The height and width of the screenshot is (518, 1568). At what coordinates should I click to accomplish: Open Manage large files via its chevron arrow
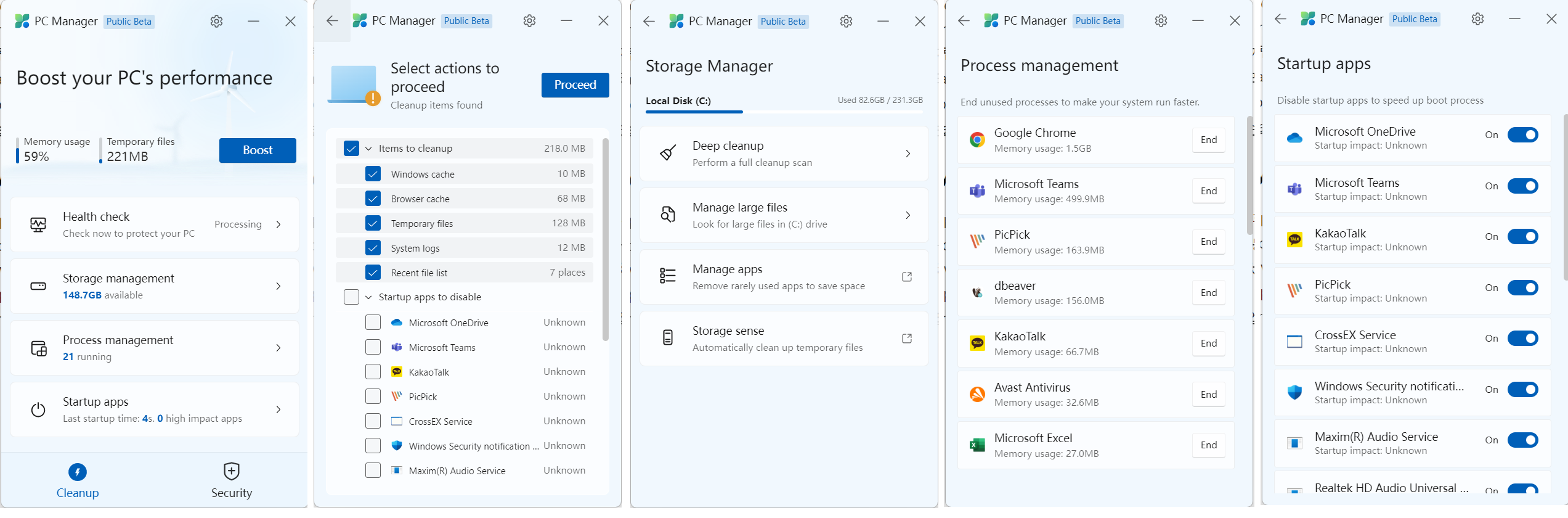click(x=908, y=215)
